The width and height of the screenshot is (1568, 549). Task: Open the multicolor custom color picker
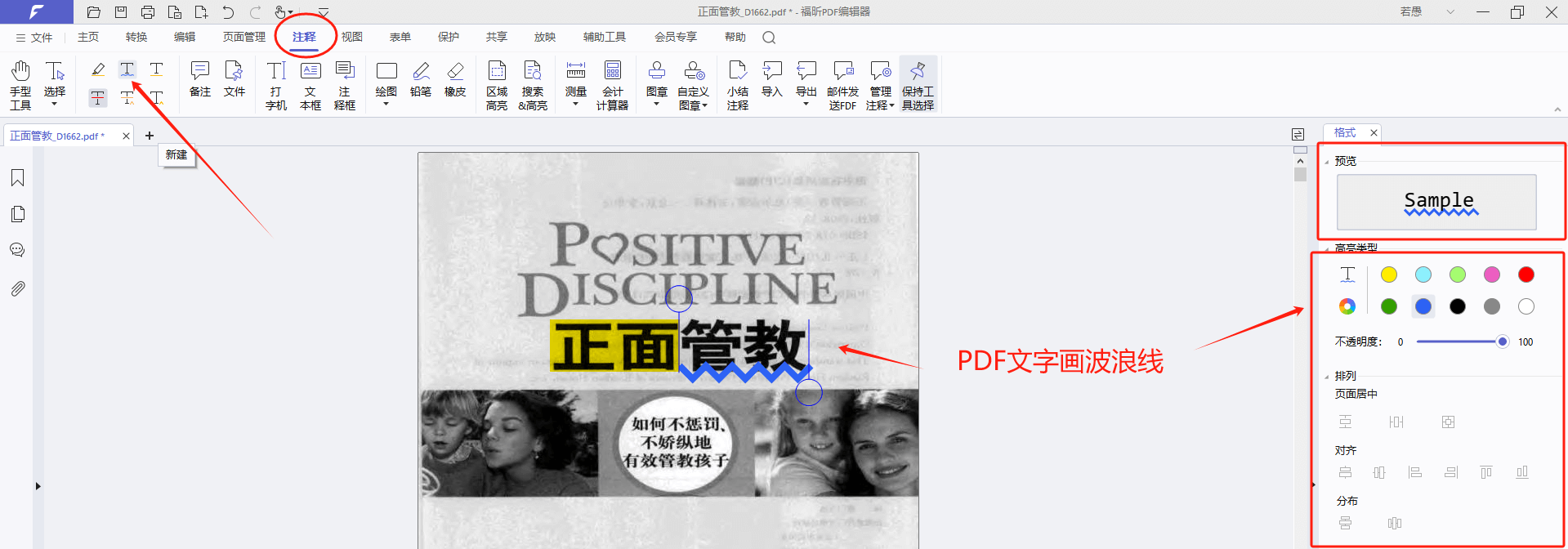pos(1347,306)
